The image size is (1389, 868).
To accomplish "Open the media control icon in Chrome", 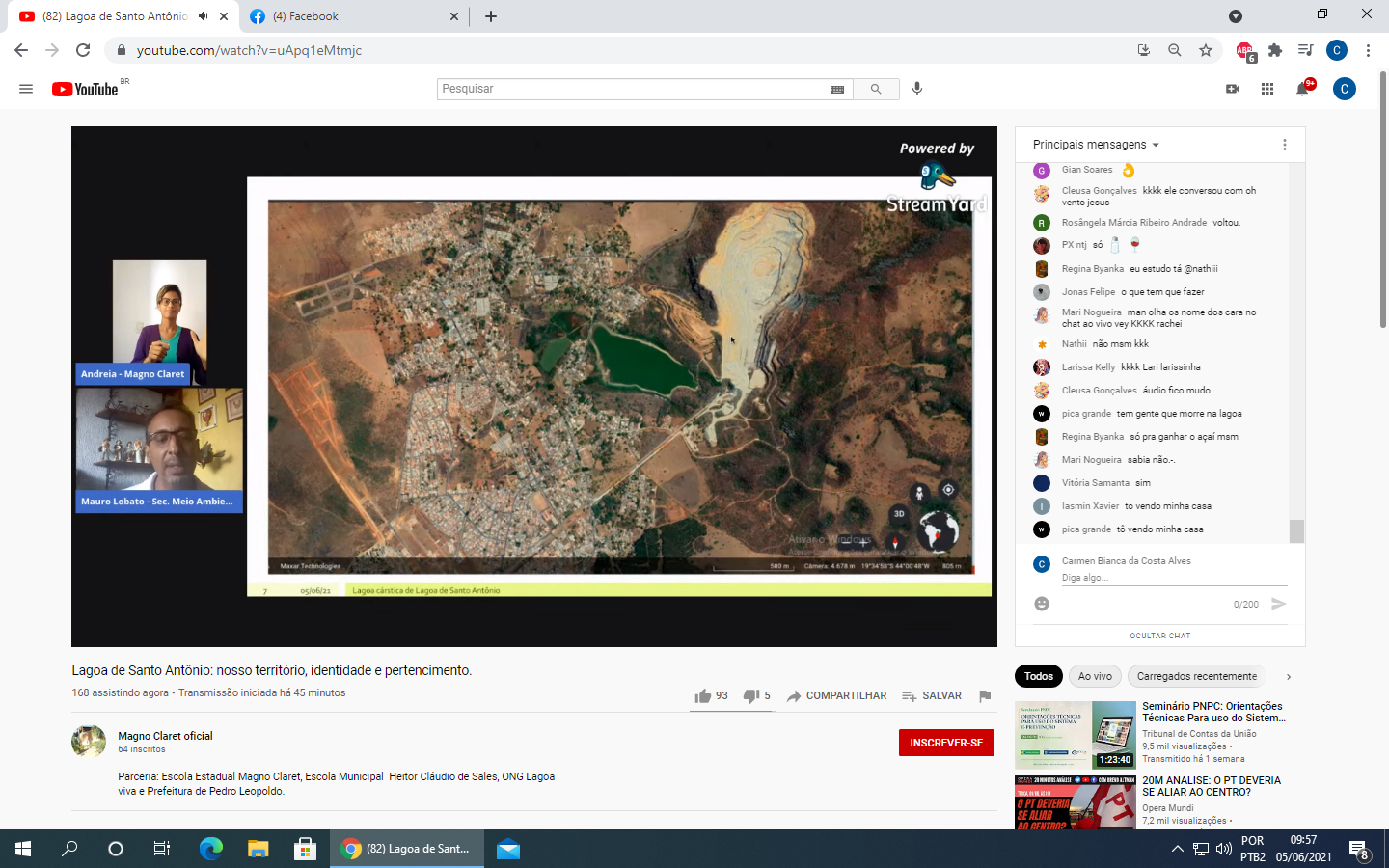I will pos(1305,50).
